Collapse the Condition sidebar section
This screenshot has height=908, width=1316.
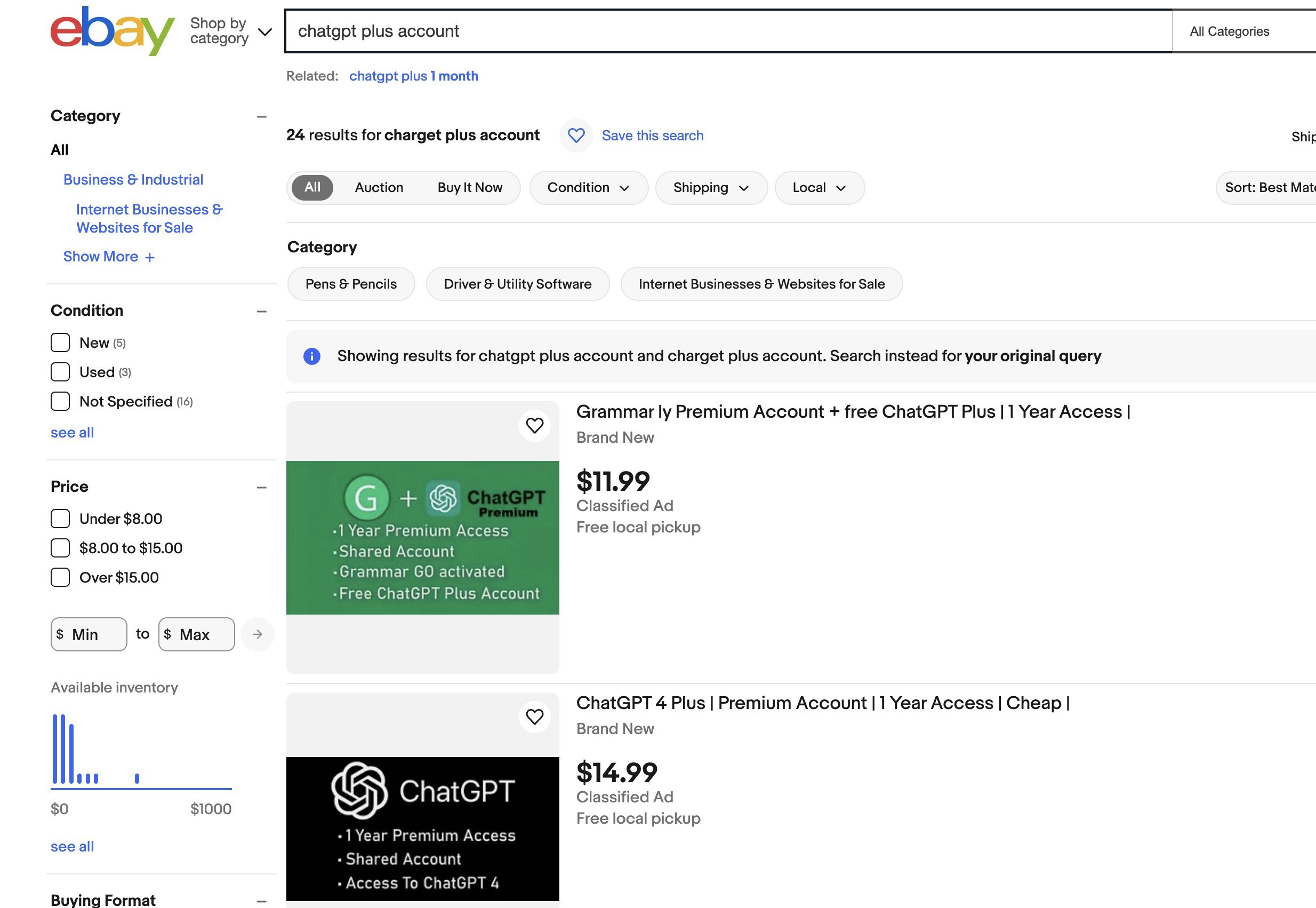261,311
